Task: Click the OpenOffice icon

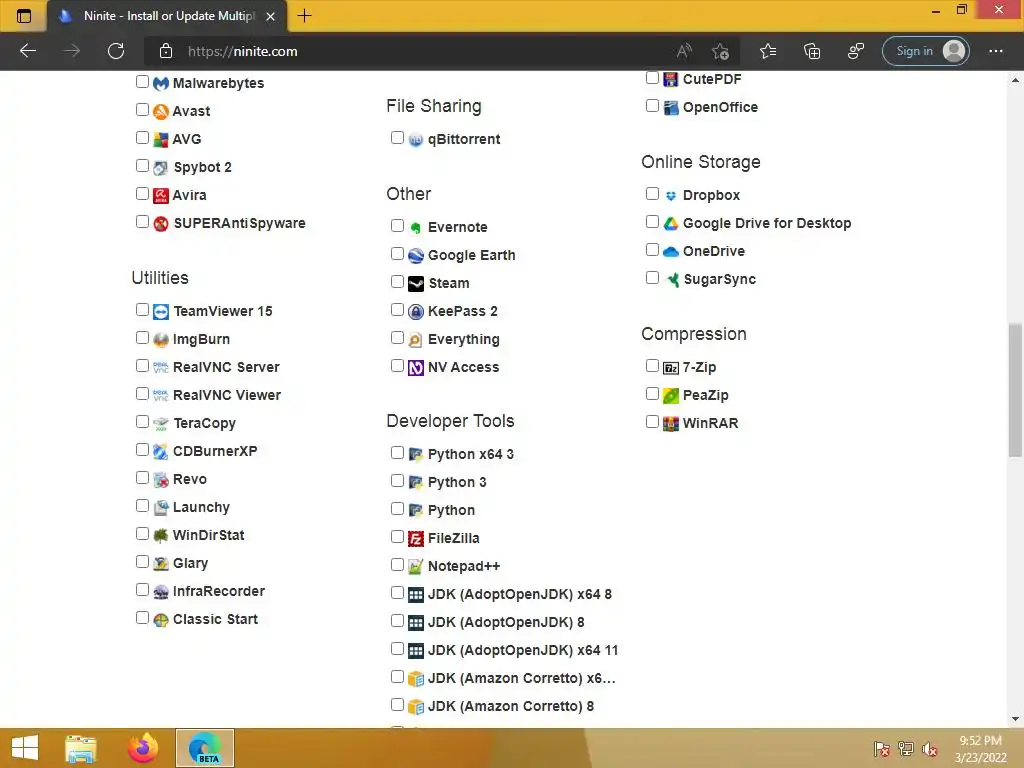Action: pyautogui.click(x=671, y=108)
